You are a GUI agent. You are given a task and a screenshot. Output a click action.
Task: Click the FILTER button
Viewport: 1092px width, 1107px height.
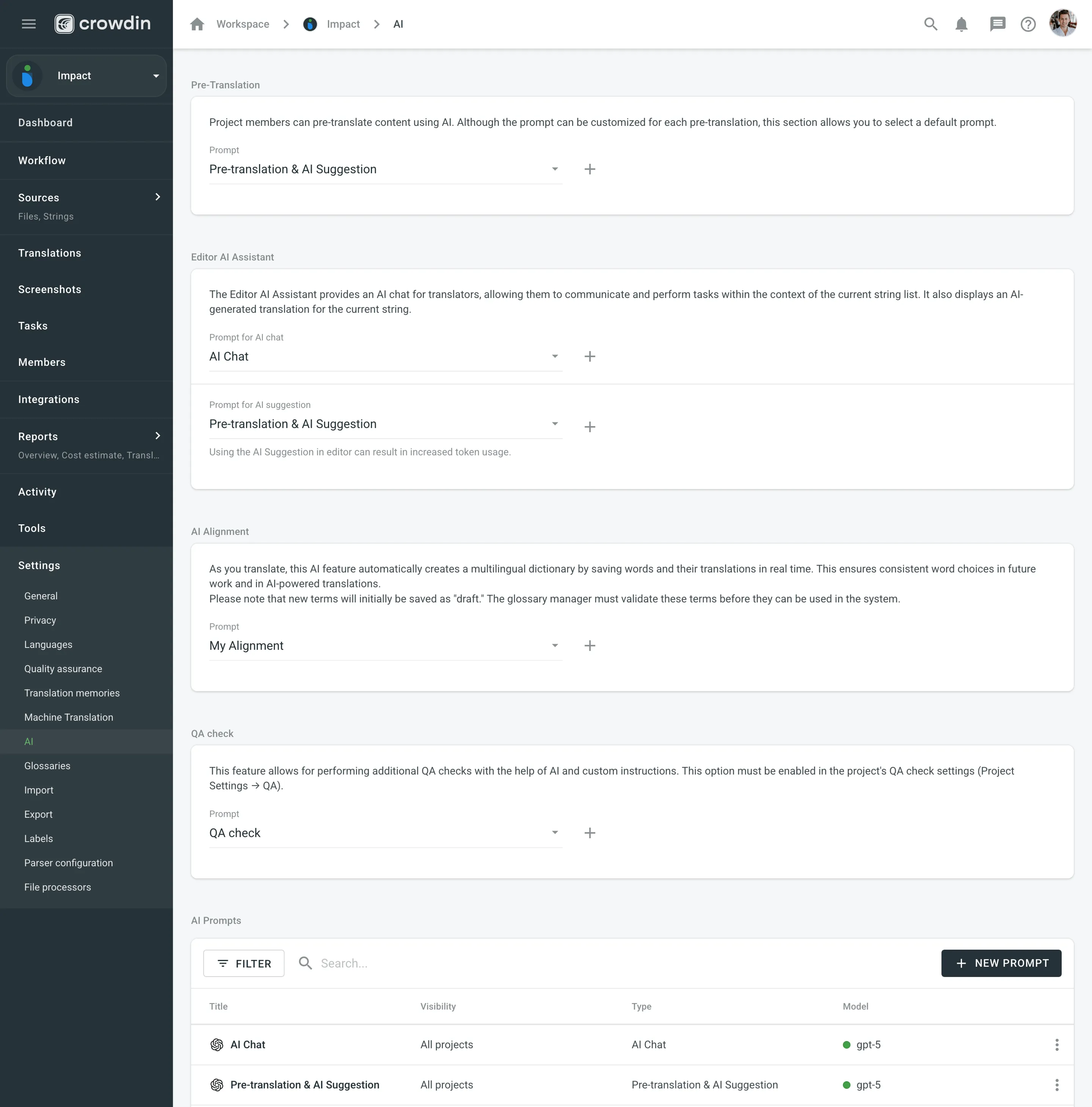[243, 963]
